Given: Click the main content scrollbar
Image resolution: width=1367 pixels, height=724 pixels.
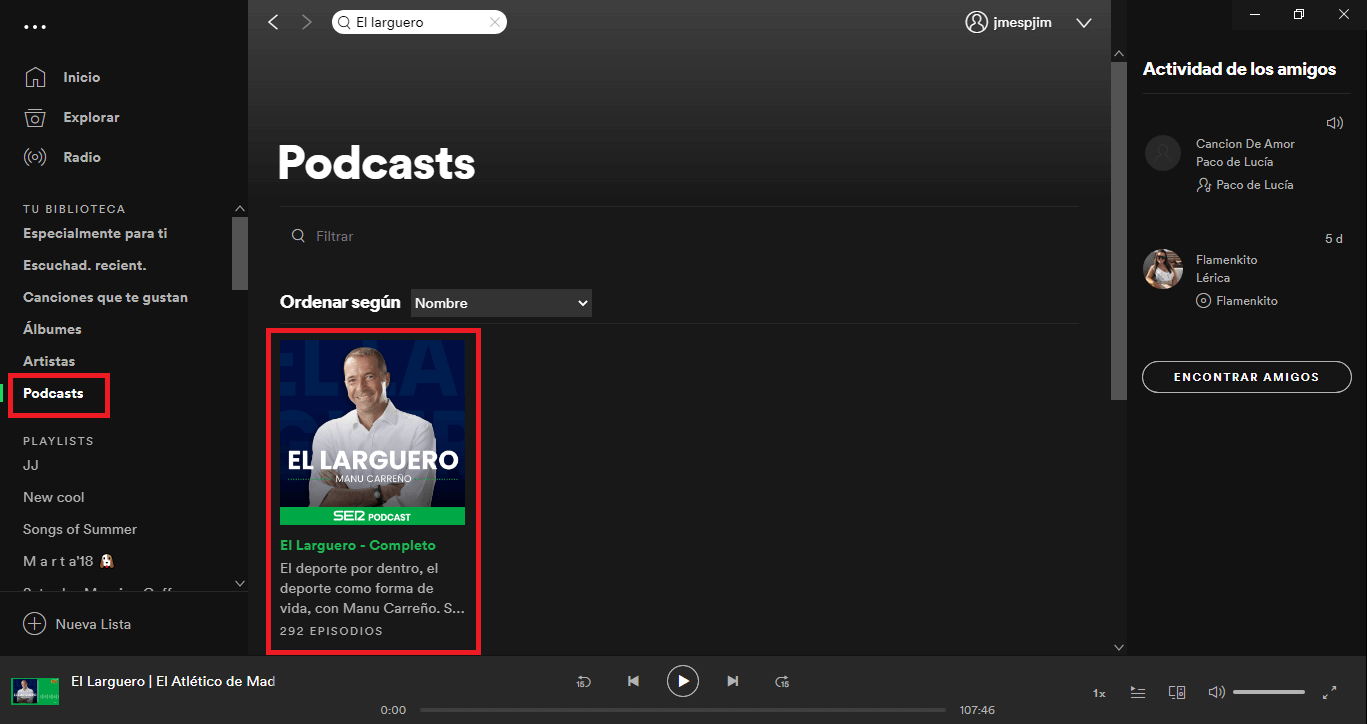Looking at the screenshot, I should [x=1119, y=230].
